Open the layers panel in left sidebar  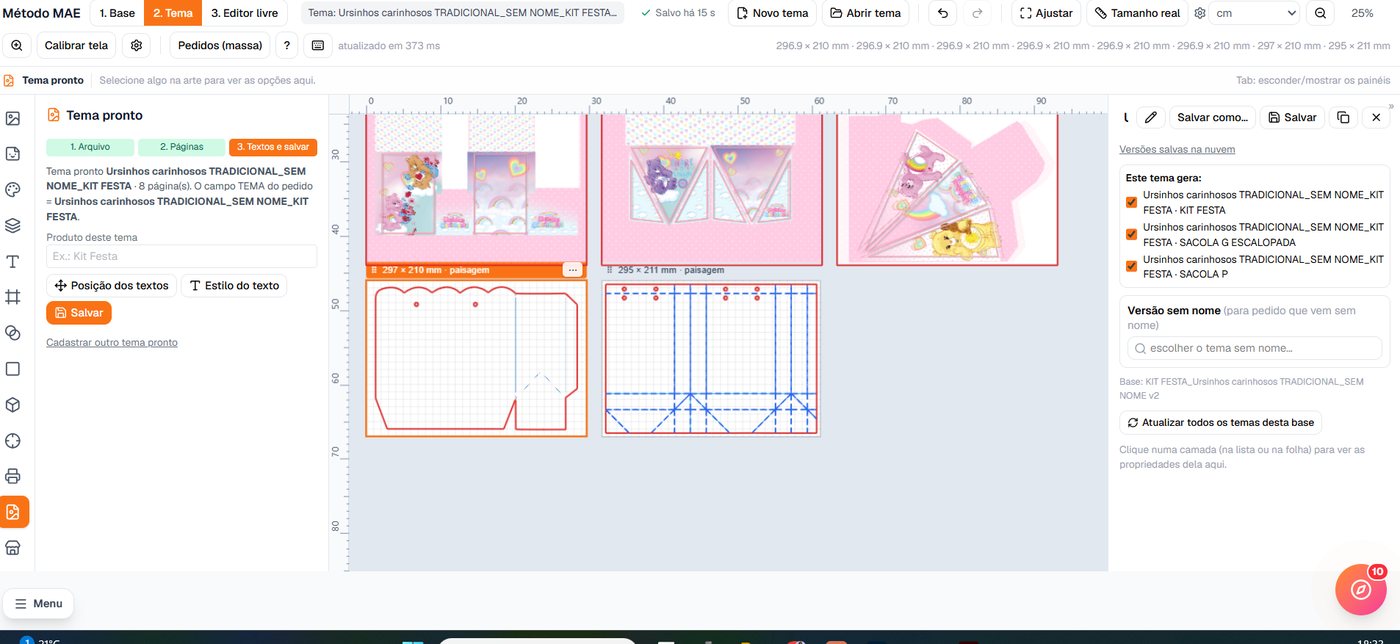tap(13, 225)
